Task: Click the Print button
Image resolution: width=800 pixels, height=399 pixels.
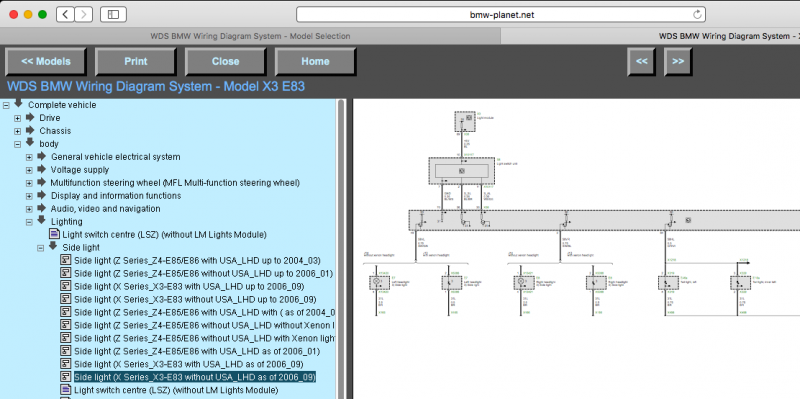Action: point(136,62)
